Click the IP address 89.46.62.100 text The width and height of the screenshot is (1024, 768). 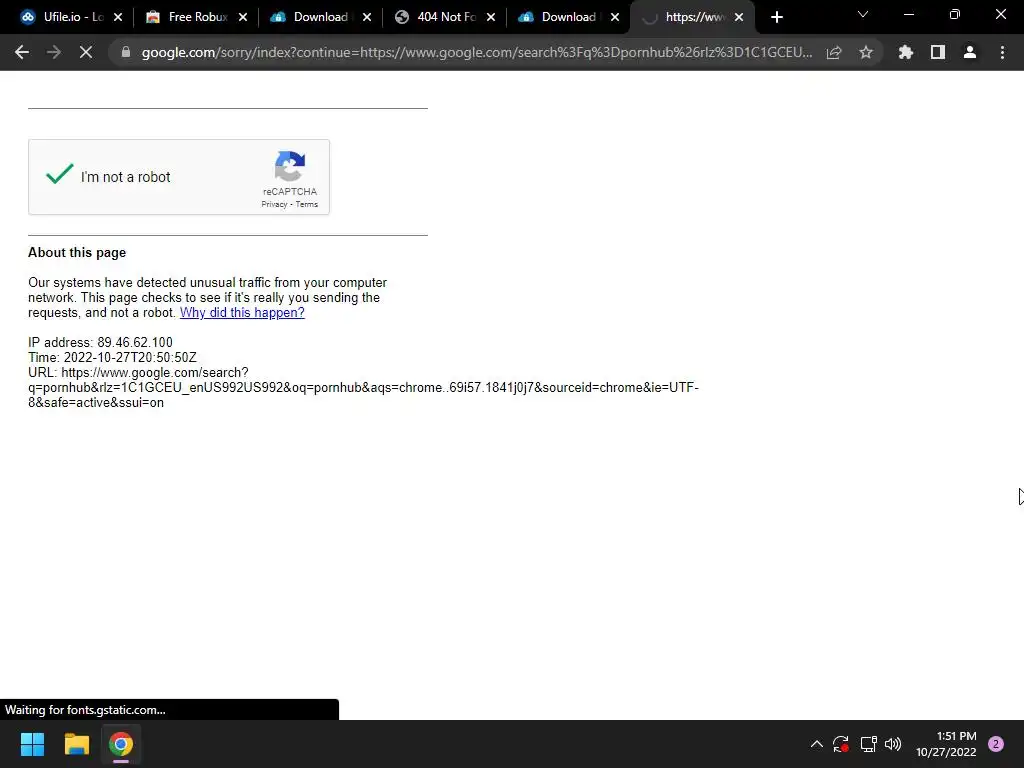coord(101,342)
